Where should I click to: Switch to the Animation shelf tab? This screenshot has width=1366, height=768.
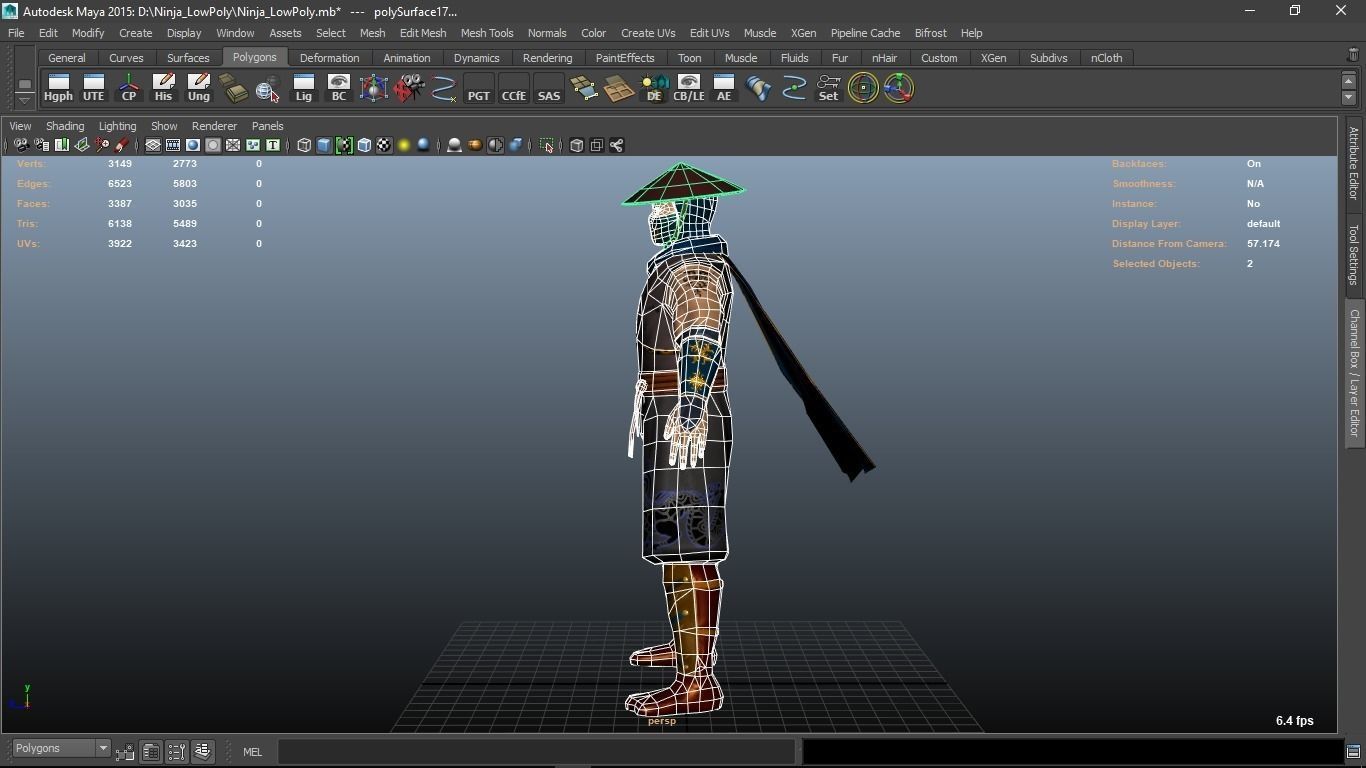[407, 58]
